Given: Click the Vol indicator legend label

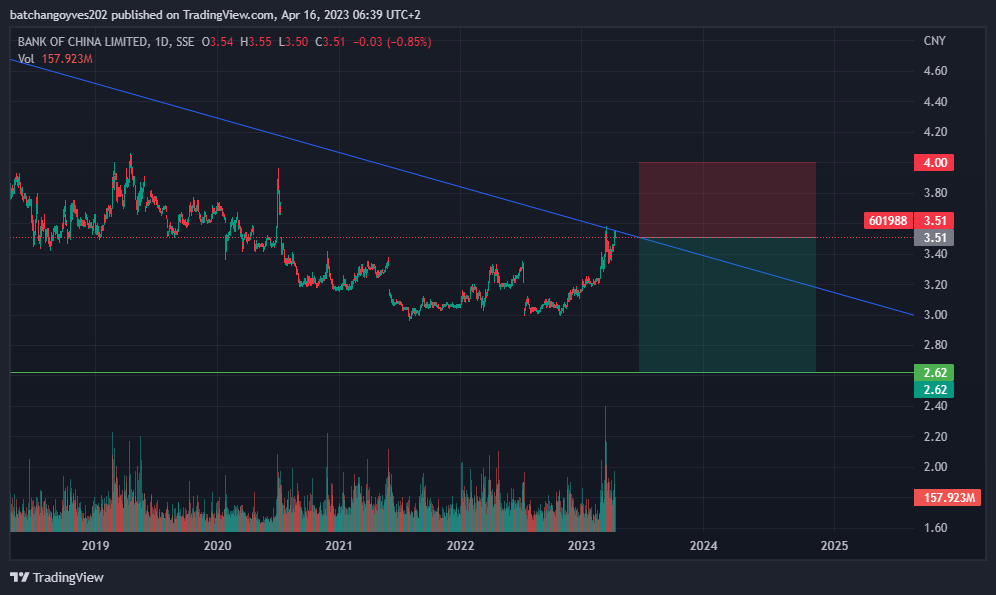Looking at the screenshot, I should [x=26, y=58].
